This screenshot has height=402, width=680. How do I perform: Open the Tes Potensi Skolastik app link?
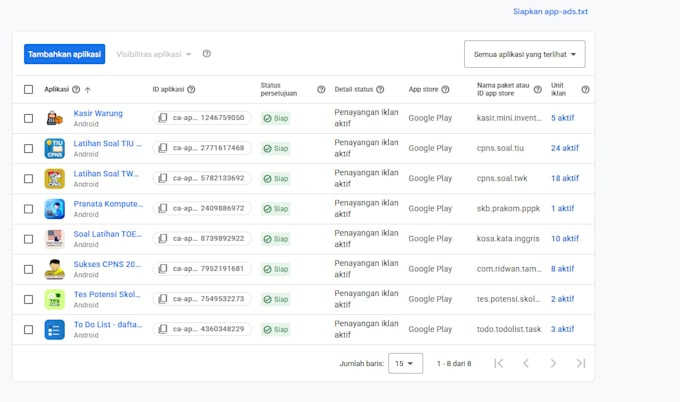107,294
